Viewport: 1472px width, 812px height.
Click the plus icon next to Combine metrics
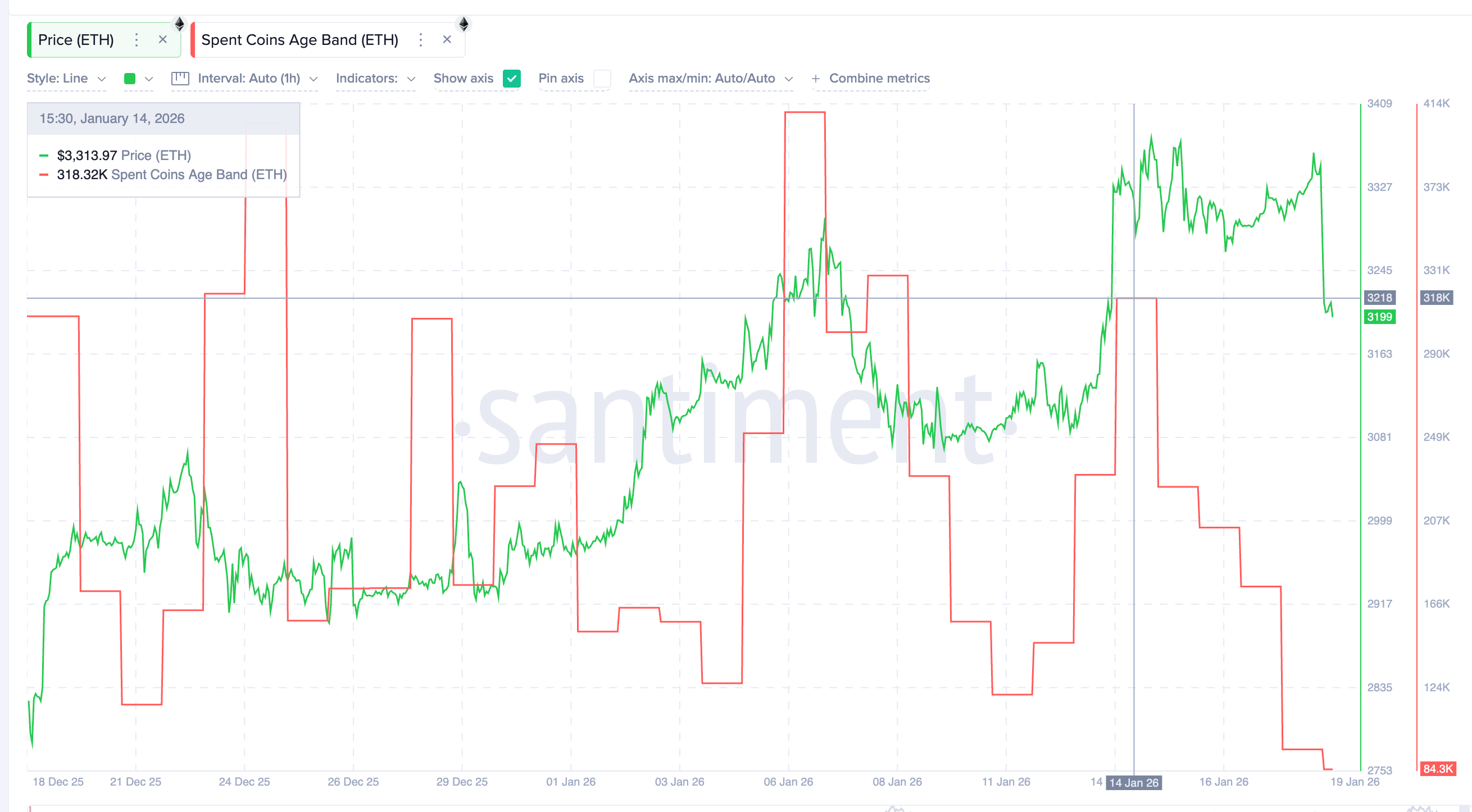[815, 78]
